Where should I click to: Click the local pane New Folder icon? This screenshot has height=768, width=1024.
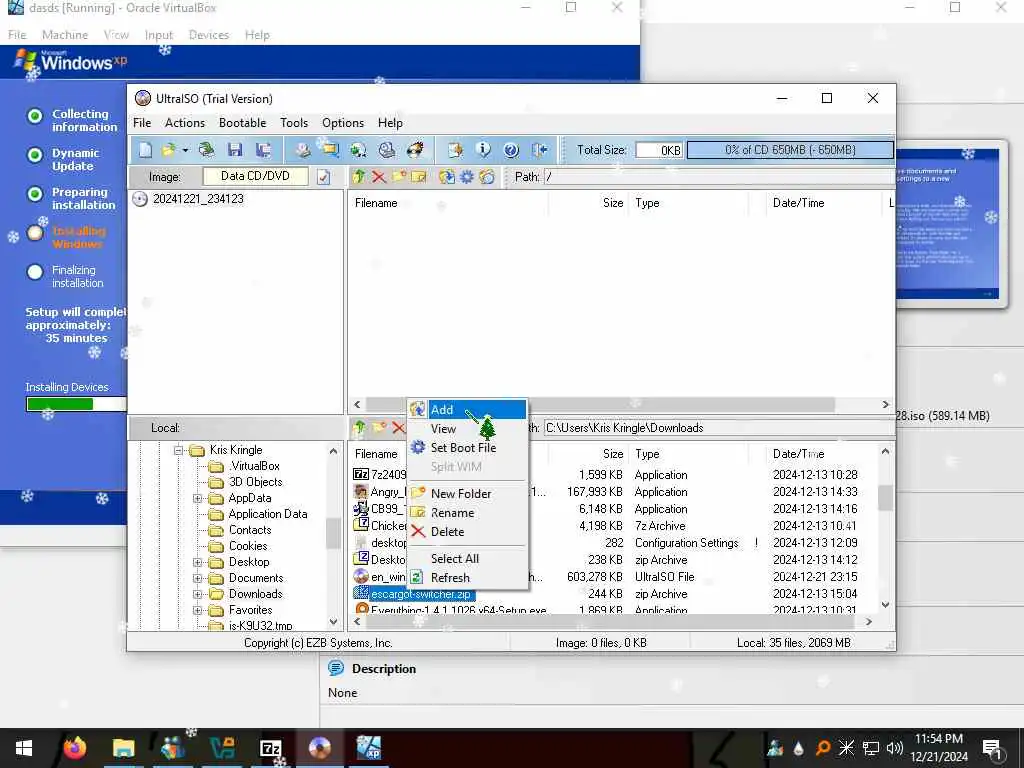point(379,428)
